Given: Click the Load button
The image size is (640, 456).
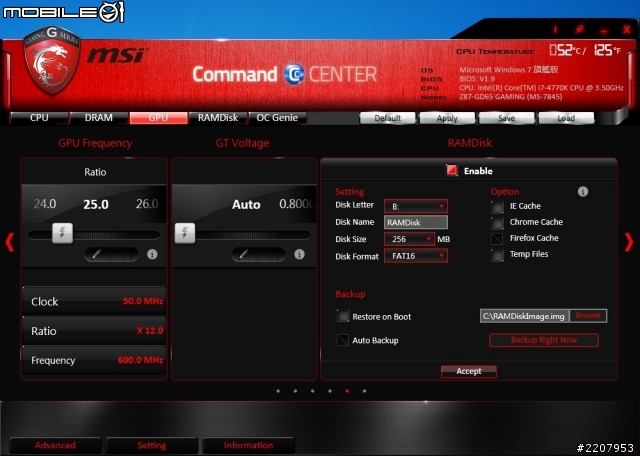Looking at the screenshot, I should pos(566,118).
